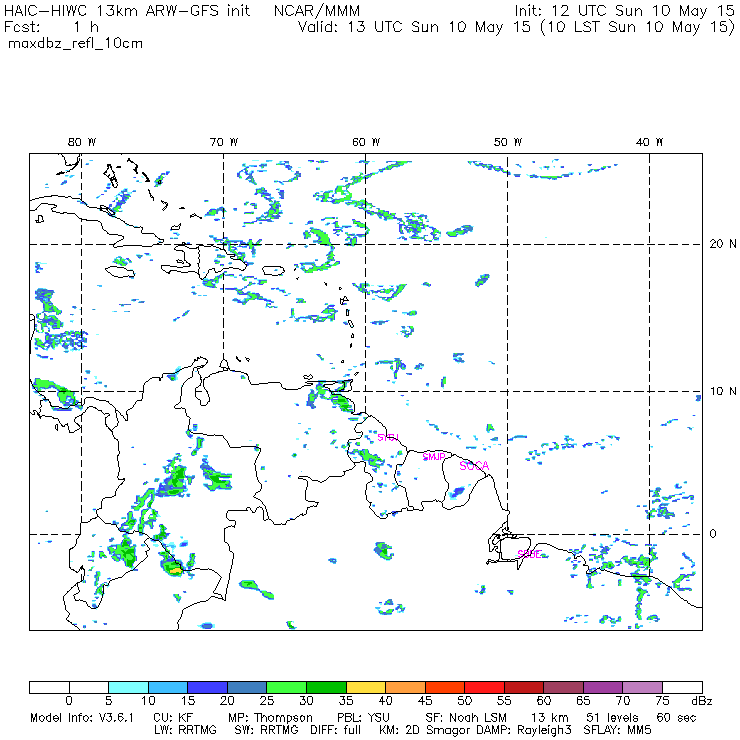Click the "80 W" longitude label
Image resolution: width=740 pixels, height=740 pixels.
pyautogui.click(x=82, y=142)
